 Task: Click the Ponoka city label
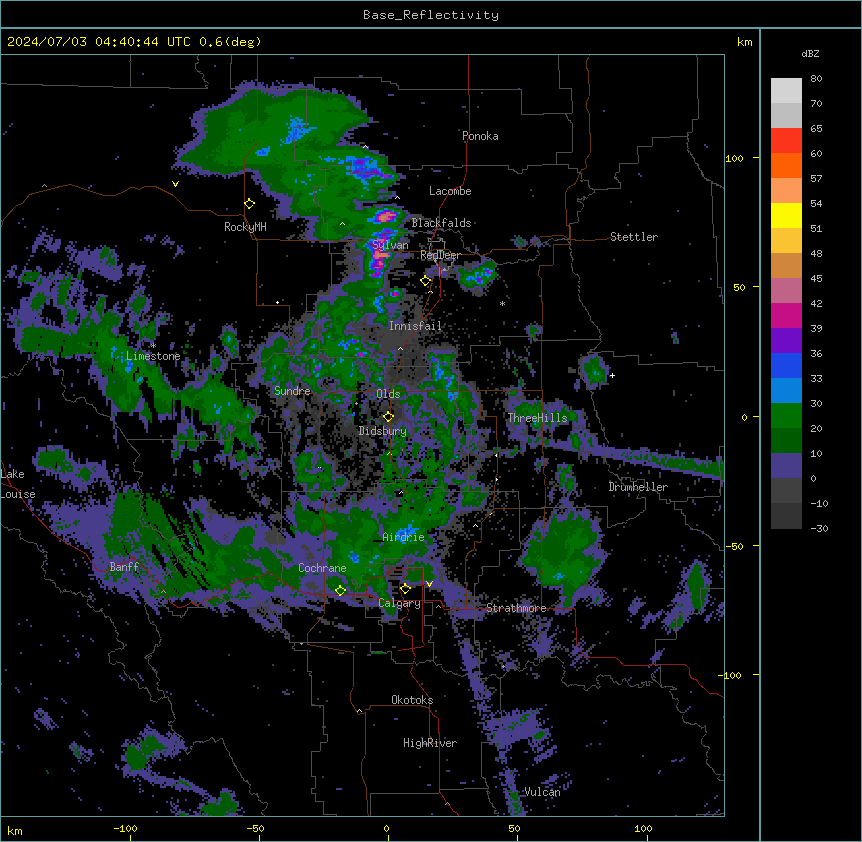(x=480, y=136)
